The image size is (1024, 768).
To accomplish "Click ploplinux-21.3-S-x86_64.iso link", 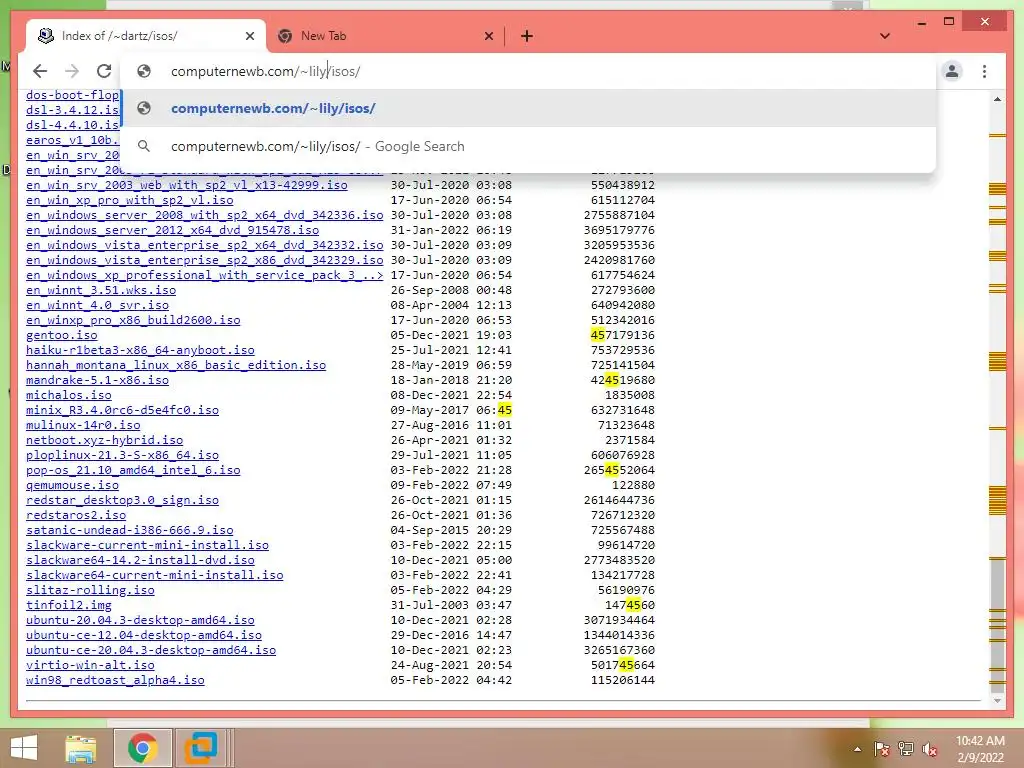I will click(122, 455).
